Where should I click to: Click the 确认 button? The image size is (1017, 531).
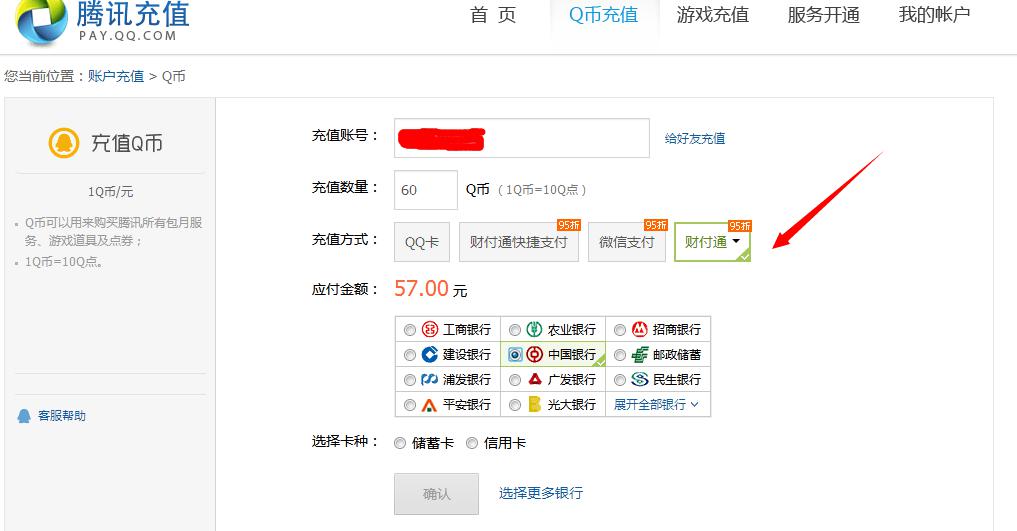pyautogui.click(x=437, y=494)
